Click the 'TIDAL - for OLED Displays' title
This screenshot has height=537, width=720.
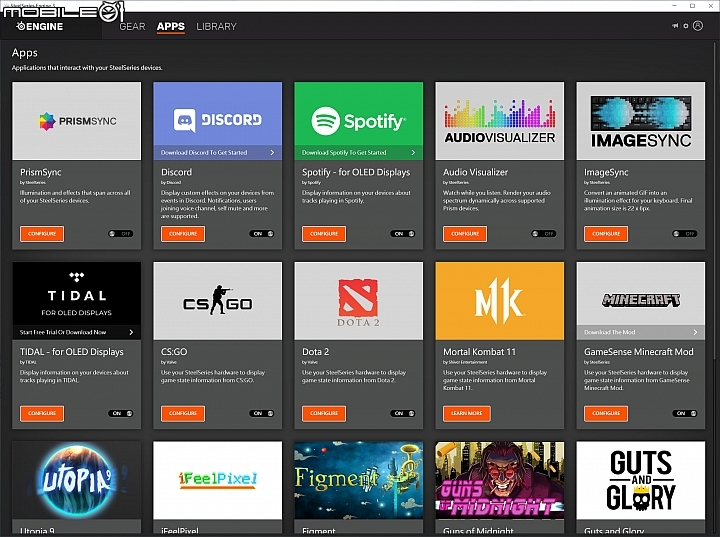click(72, 352)
